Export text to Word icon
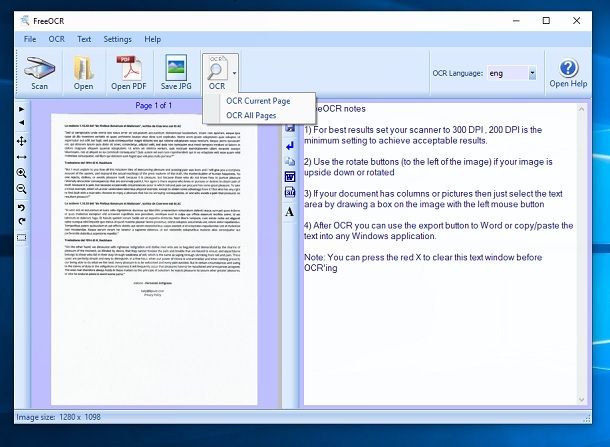 (x=290, y=177)
